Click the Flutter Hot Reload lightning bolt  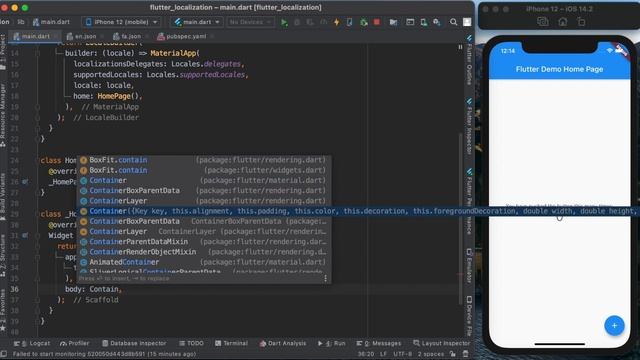point(337,22)
